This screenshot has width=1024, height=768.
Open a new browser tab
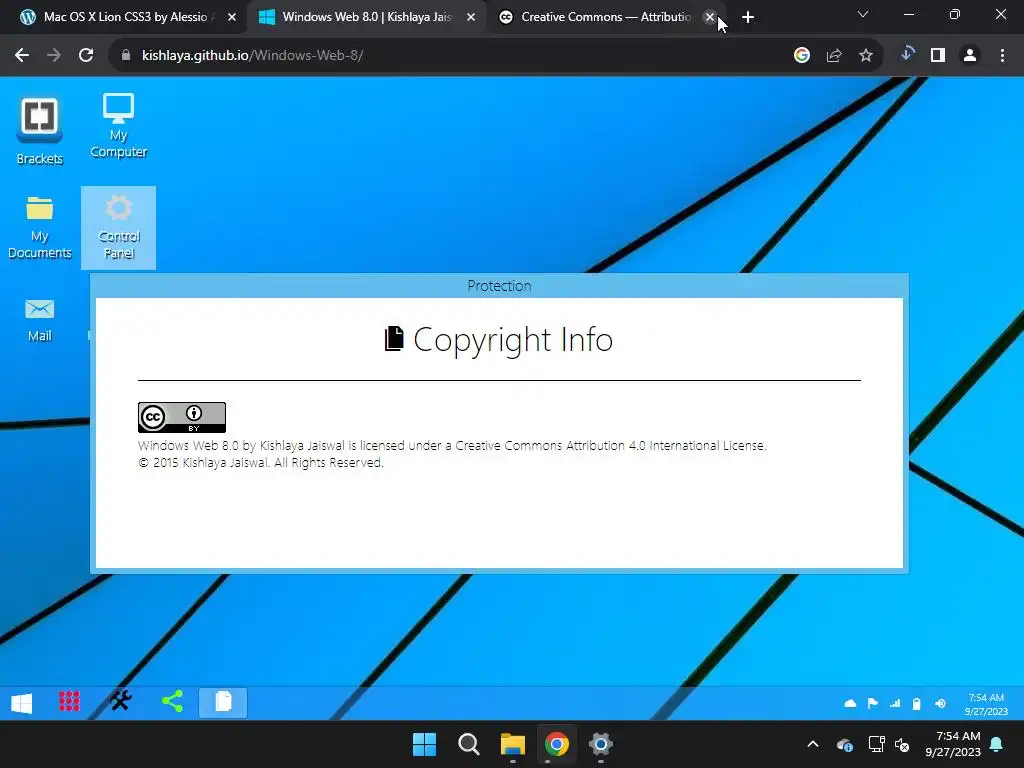(748, 18)
